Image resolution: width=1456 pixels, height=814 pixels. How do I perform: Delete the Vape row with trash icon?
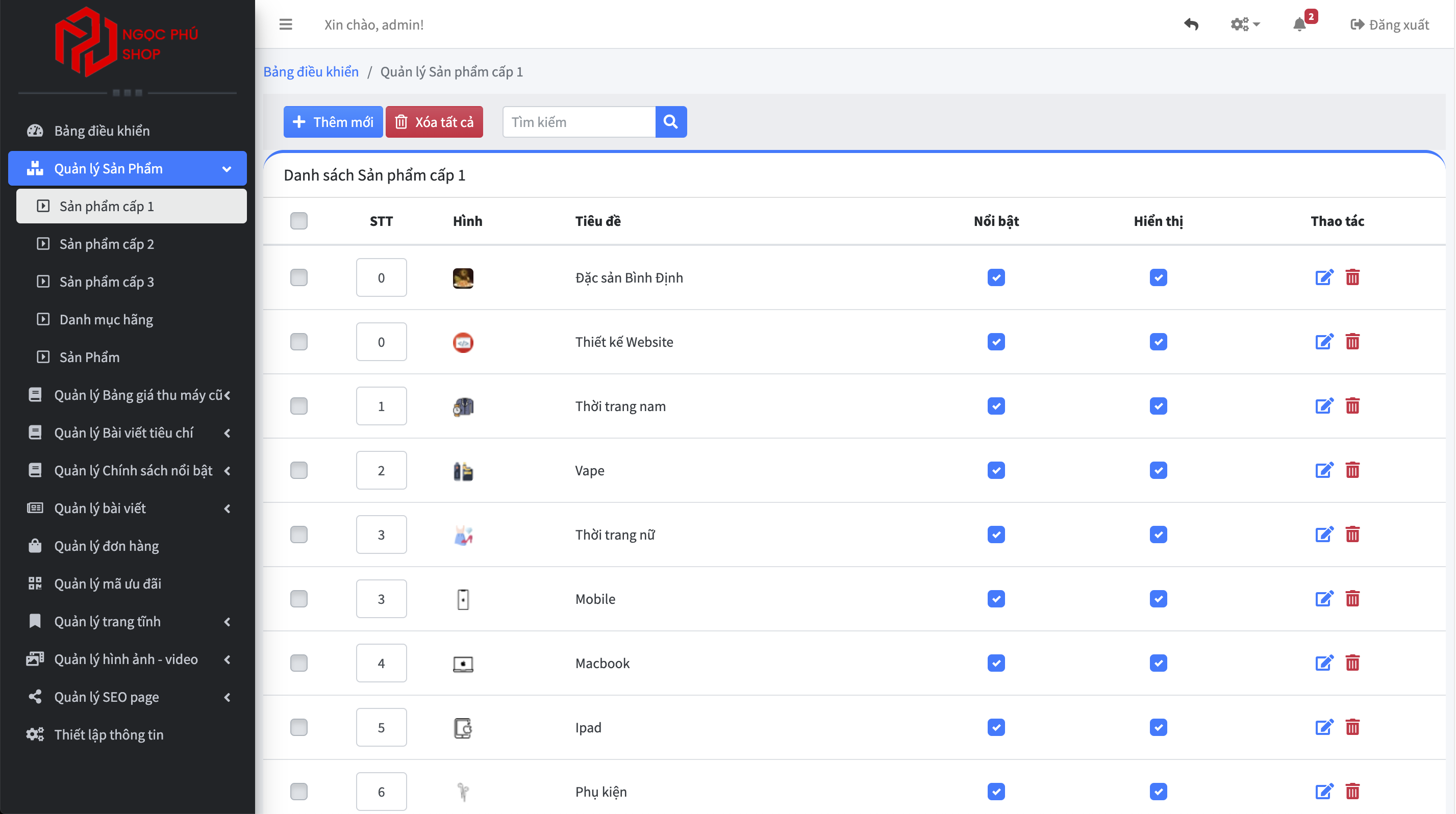coord(1352,470)
